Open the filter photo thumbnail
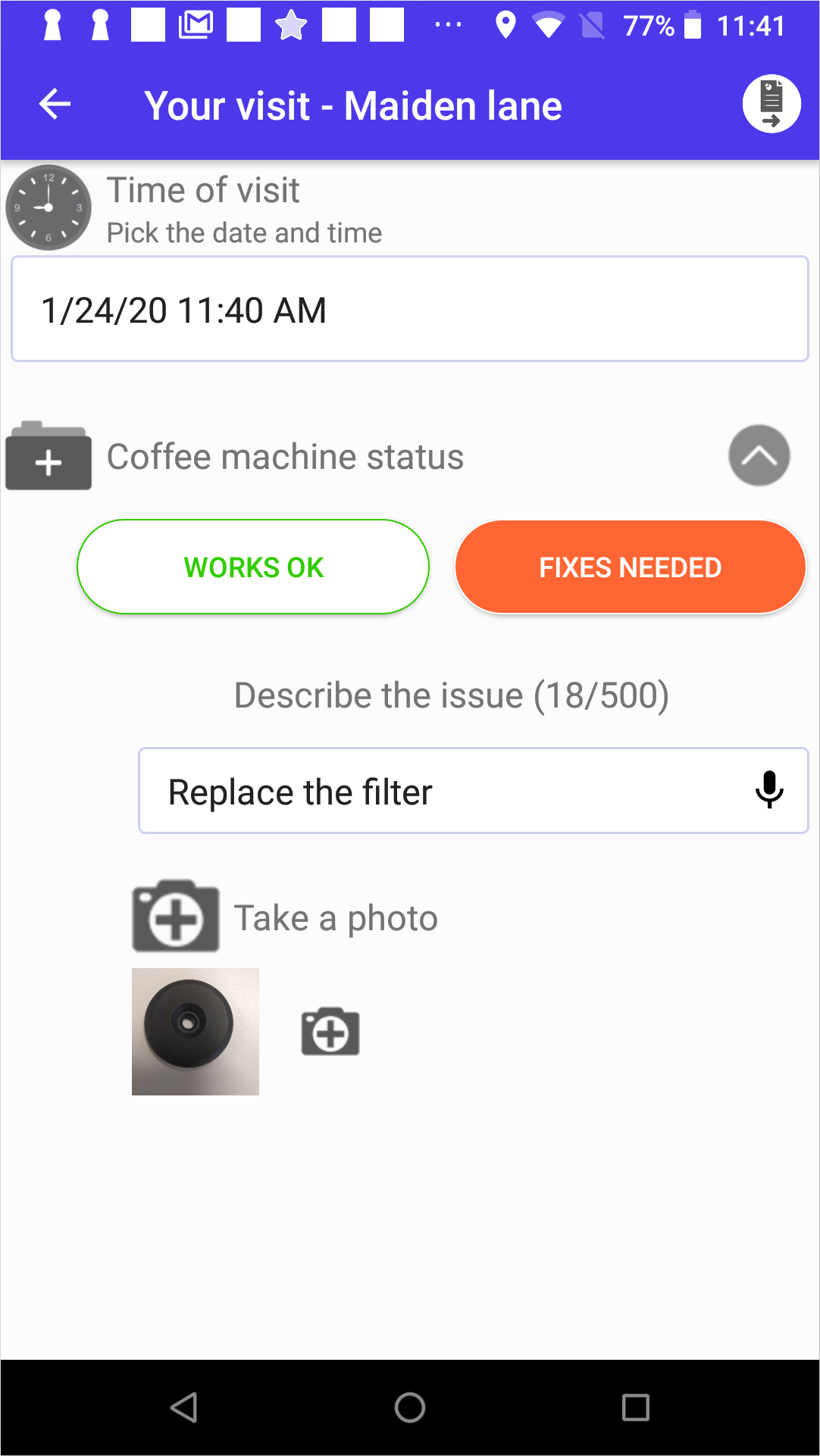This screenshot has height=1456, width=820. point(196,1031)
